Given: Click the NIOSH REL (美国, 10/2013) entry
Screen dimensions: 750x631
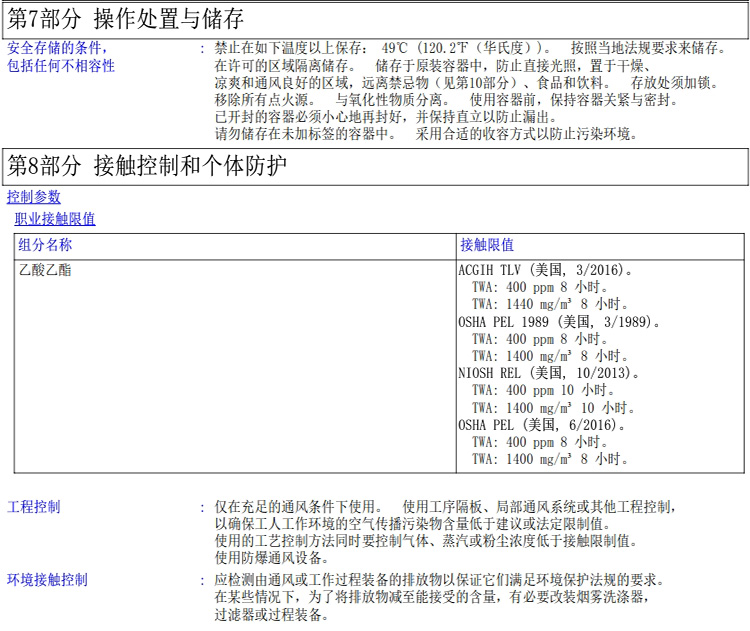Looking at the screenshot, I should (549, 373).
